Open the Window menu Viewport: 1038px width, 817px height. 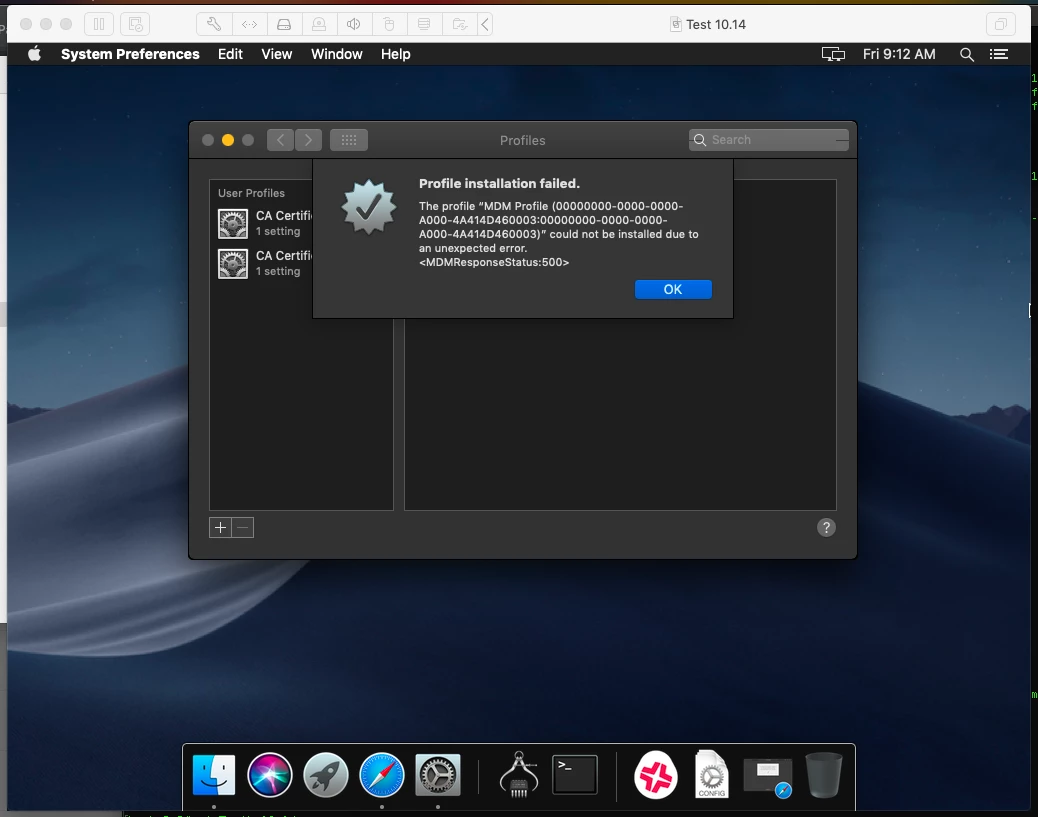pyautogui.click(x=337, y=54)
